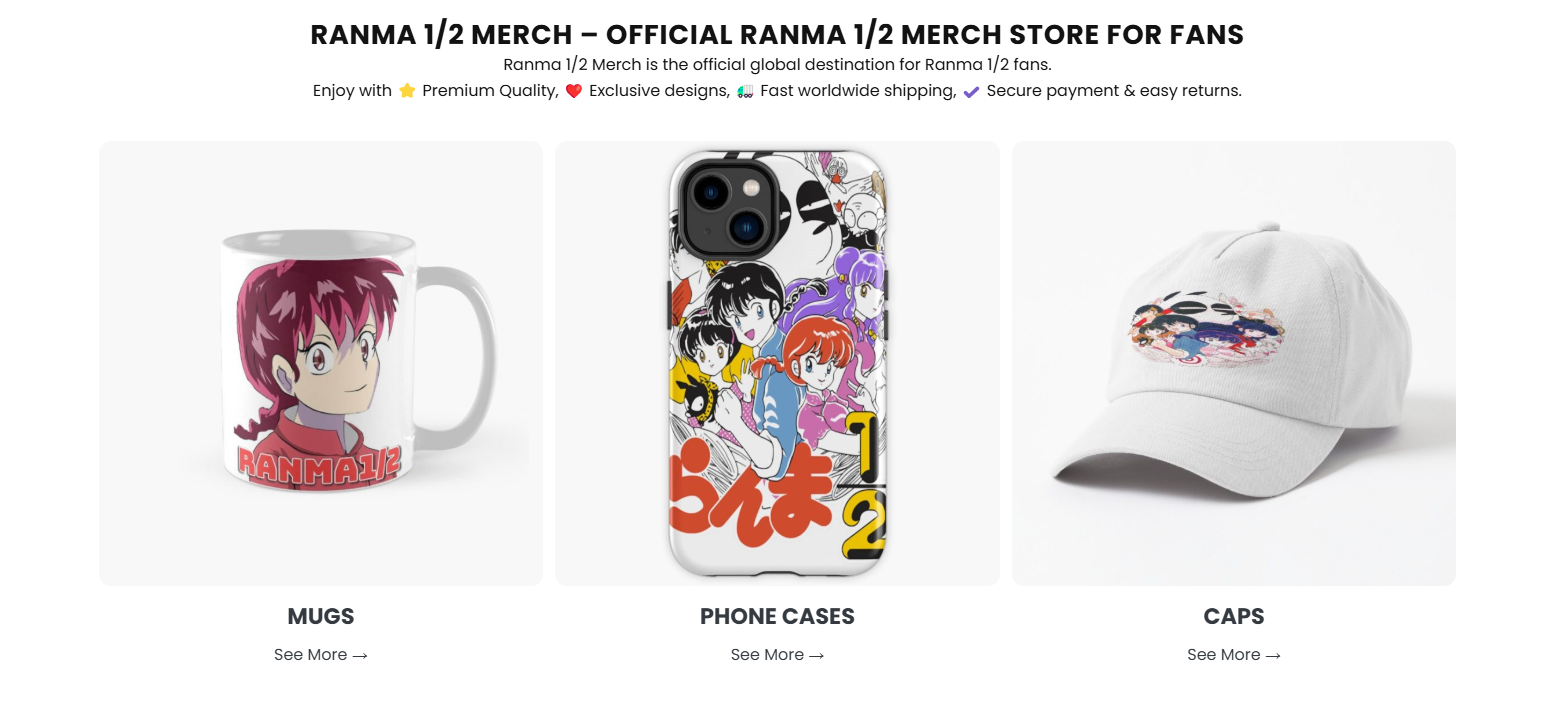The image size is (1562, 714).
Task: Click the arrow in Mugs See More link
Action: coord(359,655)
